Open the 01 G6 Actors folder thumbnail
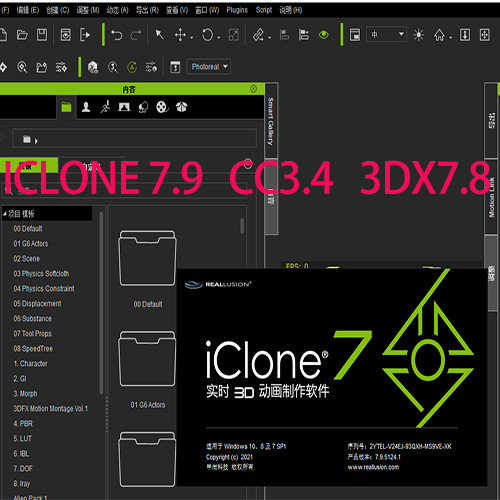The width and height of the screenshot is (500, 500). coord(147,359)
